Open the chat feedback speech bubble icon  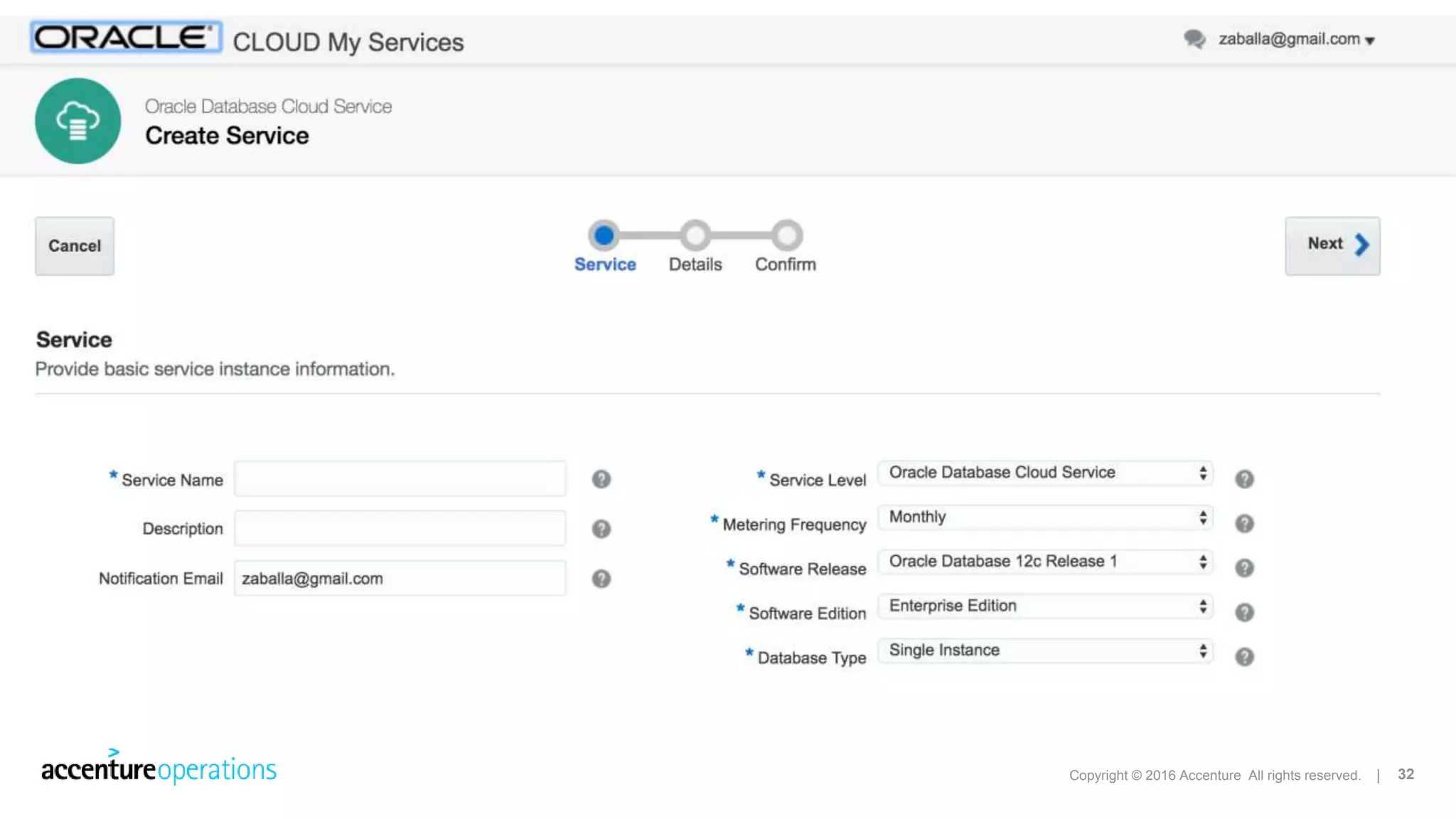point(1194,39)
